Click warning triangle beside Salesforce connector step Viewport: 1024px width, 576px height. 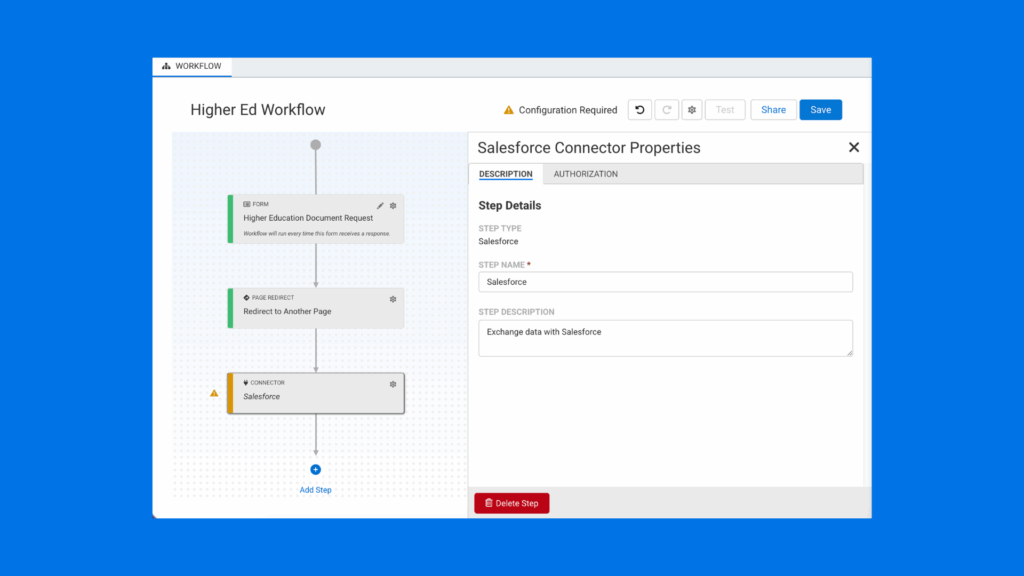click(x=214, y=393)
